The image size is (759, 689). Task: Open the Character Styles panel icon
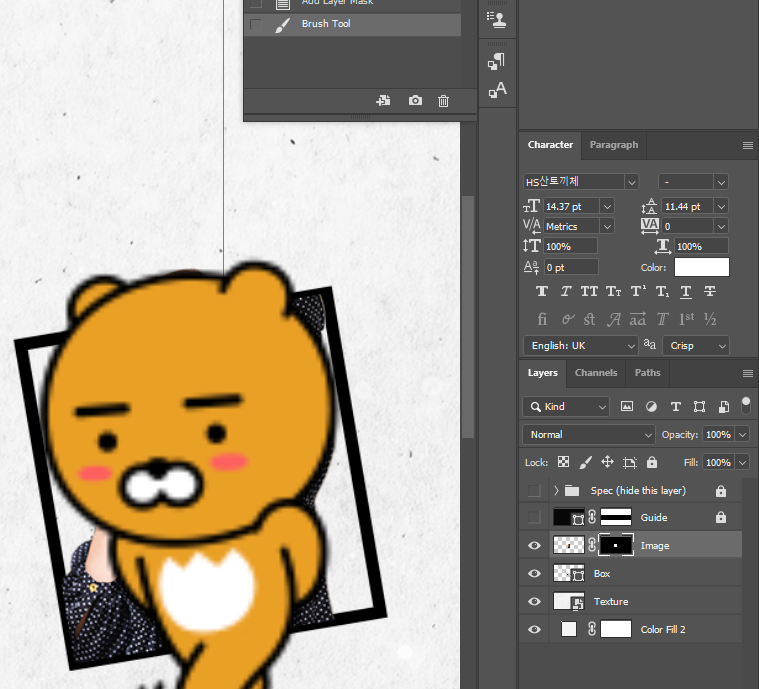pyautogui.click(x=498, y=90)
